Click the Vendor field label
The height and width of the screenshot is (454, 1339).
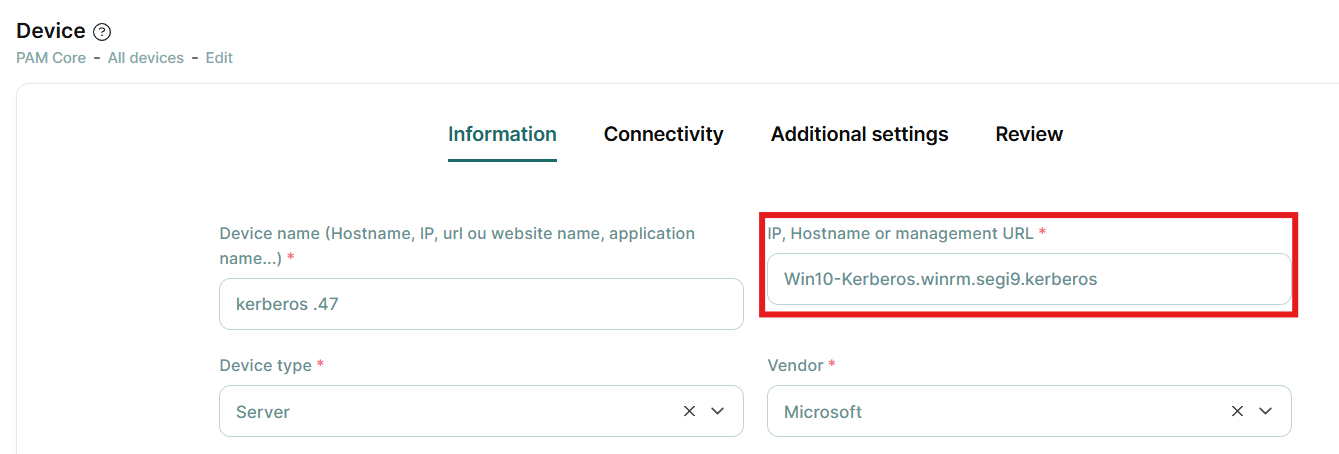coord(795,365)
